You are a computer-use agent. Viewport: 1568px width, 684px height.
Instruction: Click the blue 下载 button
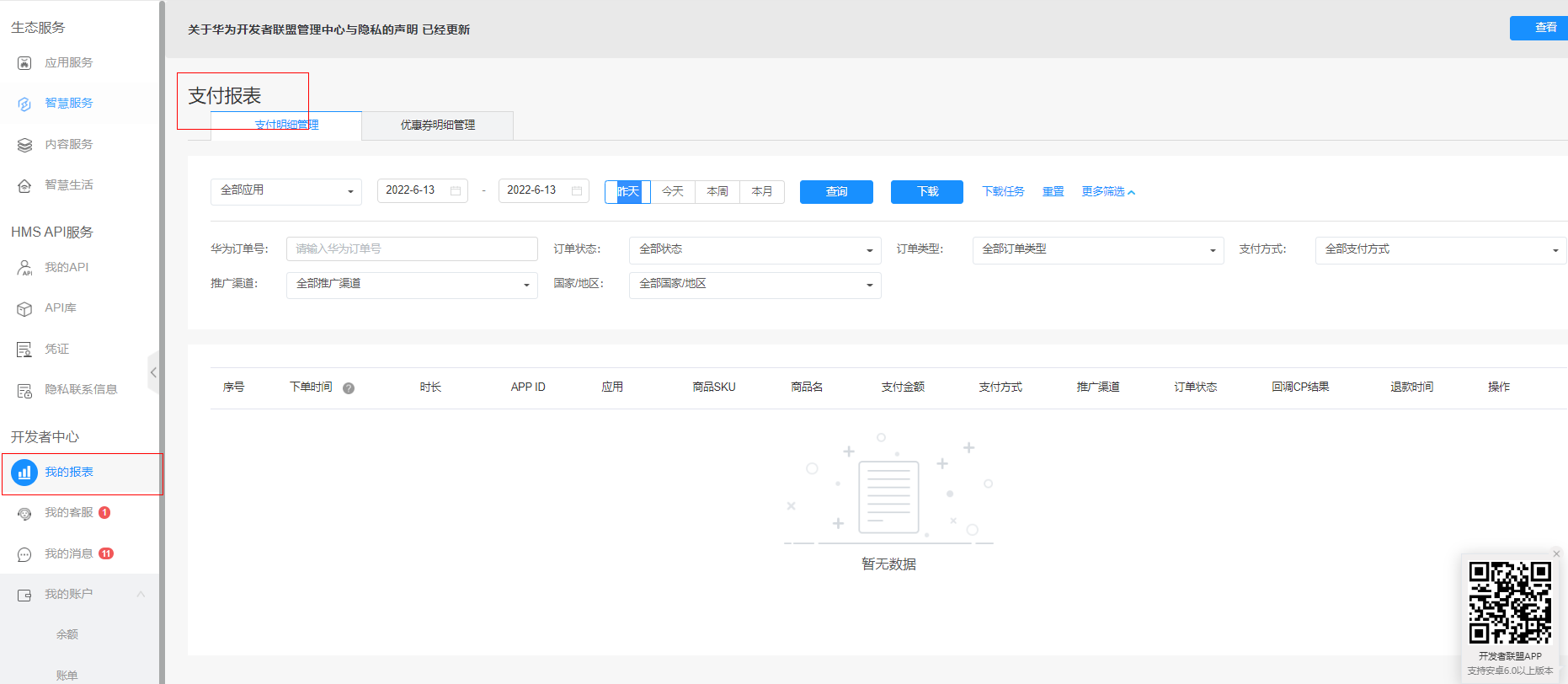pos(927,192)
